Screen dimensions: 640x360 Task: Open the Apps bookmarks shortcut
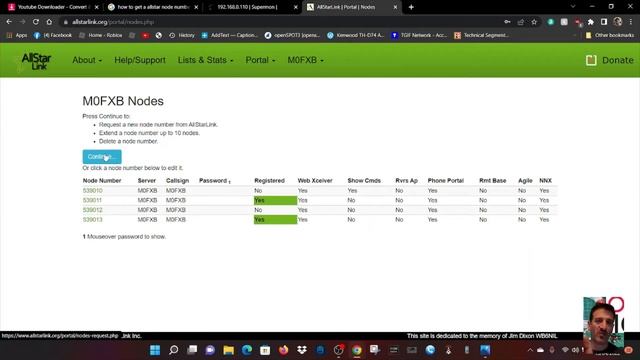[x=17, y=36]
